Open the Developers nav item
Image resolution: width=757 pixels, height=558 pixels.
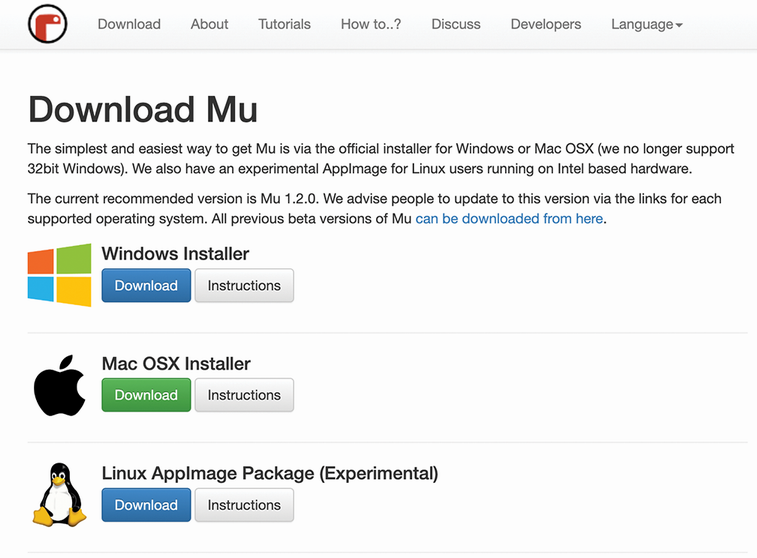pos(546,24)
